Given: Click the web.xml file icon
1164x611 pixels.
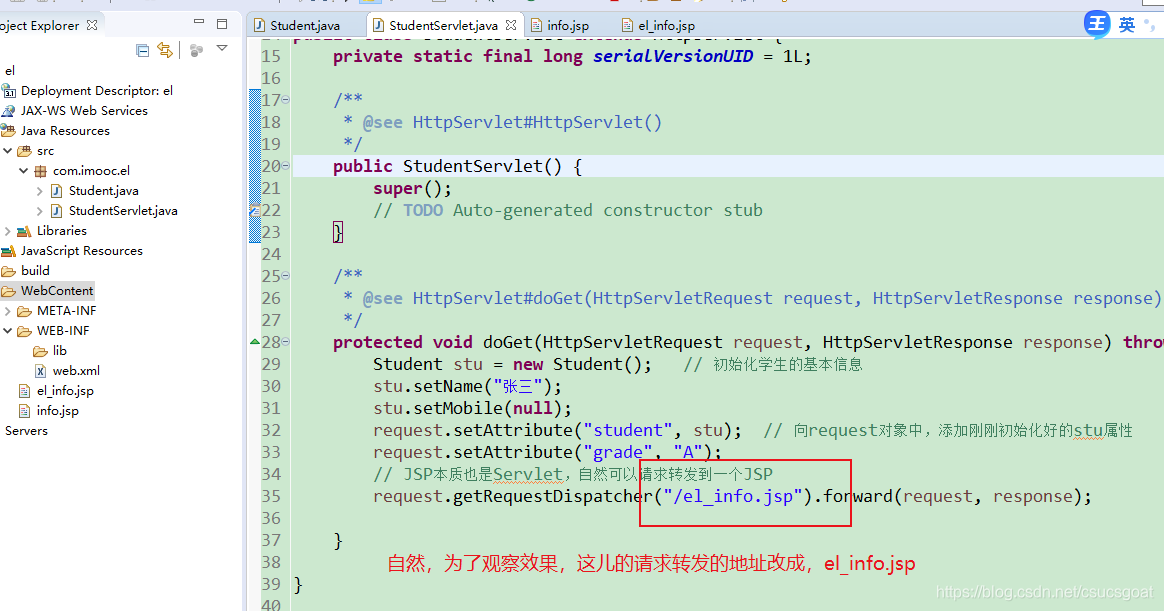Looking at the screenshot, I should [41, 370].
